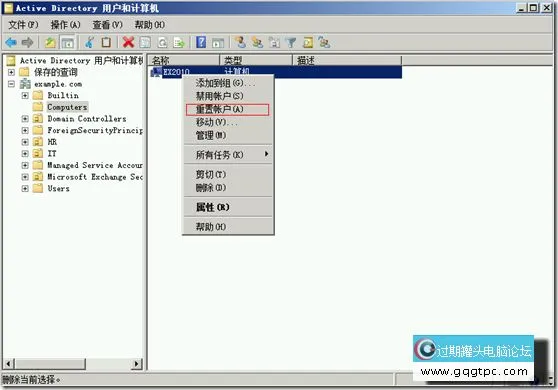Click the blue question mark Help icon
Viewport: 558px width, 390px height.
point(201,42)
